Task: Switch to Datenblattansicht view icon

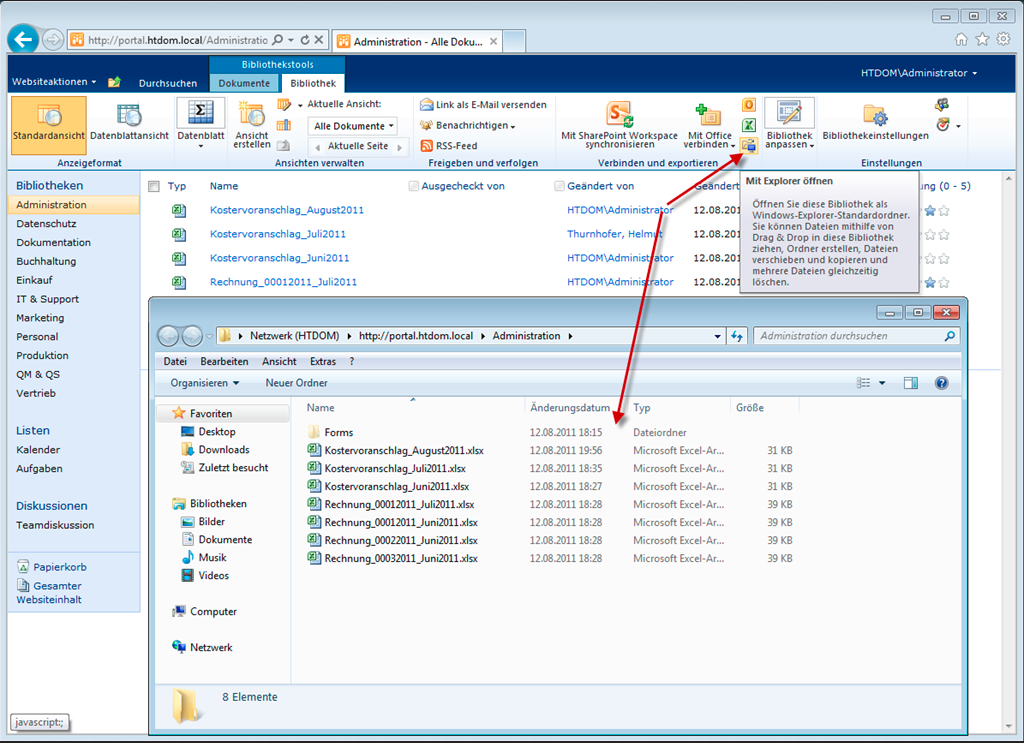Action: coord(129,115)
